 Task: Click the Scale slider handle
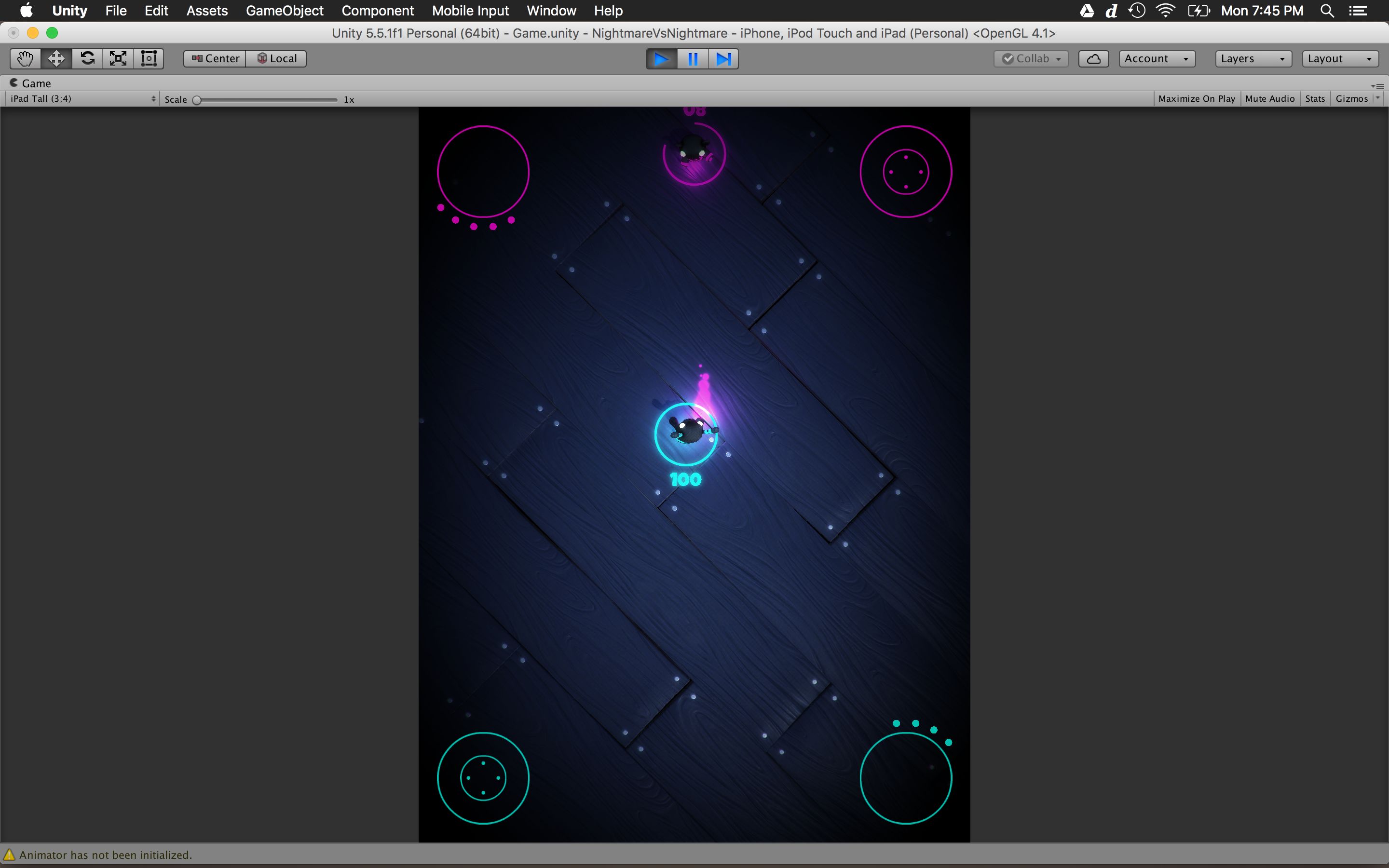197,100
